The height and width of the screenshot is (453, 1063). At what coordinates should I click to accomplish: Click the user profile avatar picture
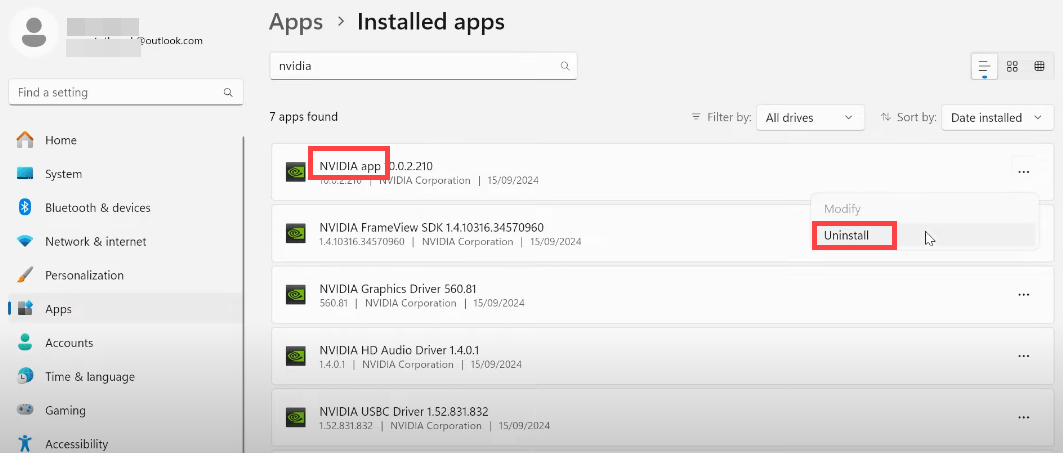(x=34, y=32)
